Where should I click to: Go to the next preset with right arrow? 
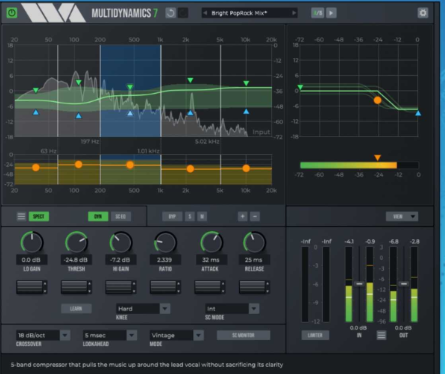294,13
